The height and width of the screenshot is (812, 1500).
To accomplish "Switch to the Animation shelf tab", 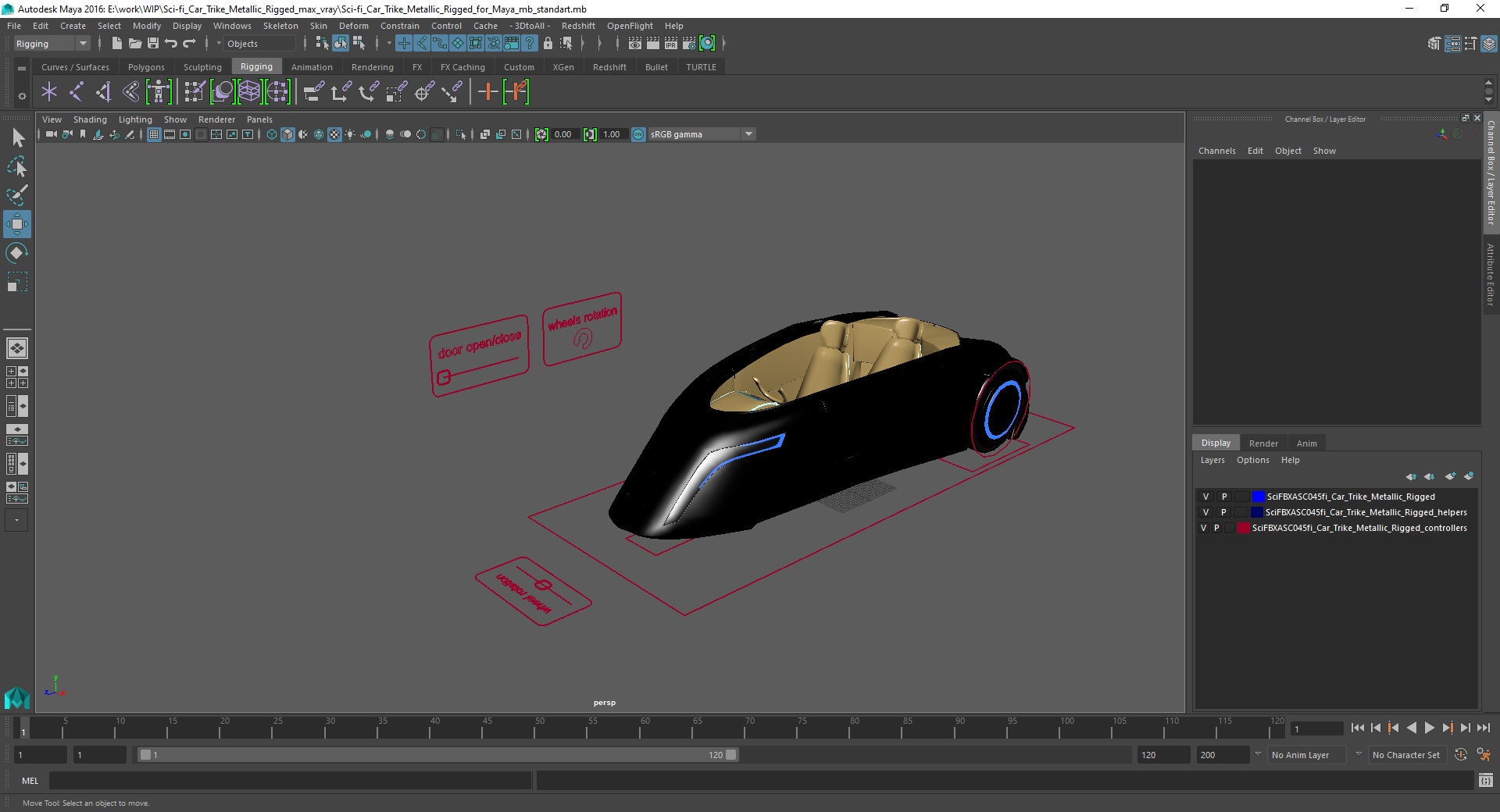I will coord(312,67).
